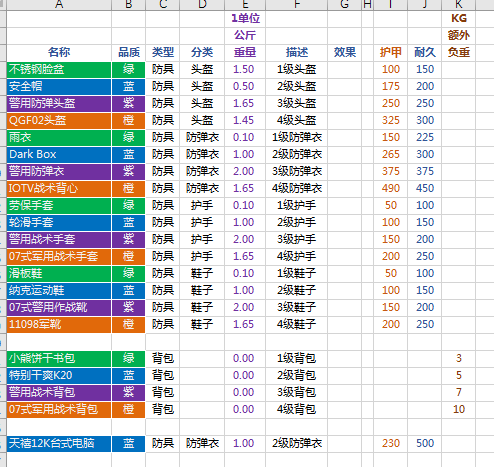Click the cell 天禧12K台式电脑
The width and height of the screenshot is (494, 467).
pyautogui.click(x=59, y=444)
